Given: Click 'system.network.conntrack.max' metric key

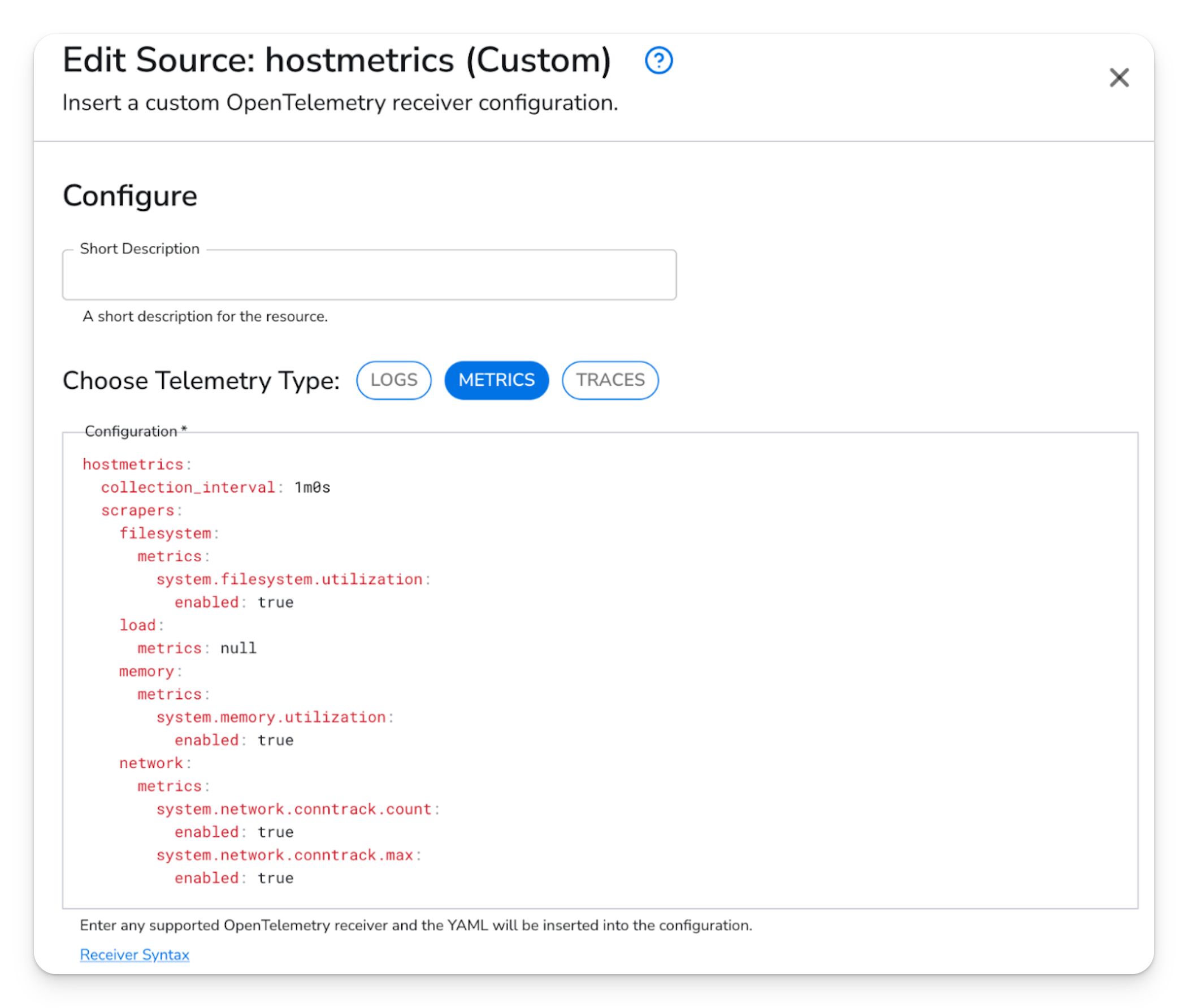Looking at the screenshot, I should coord(285,855).
